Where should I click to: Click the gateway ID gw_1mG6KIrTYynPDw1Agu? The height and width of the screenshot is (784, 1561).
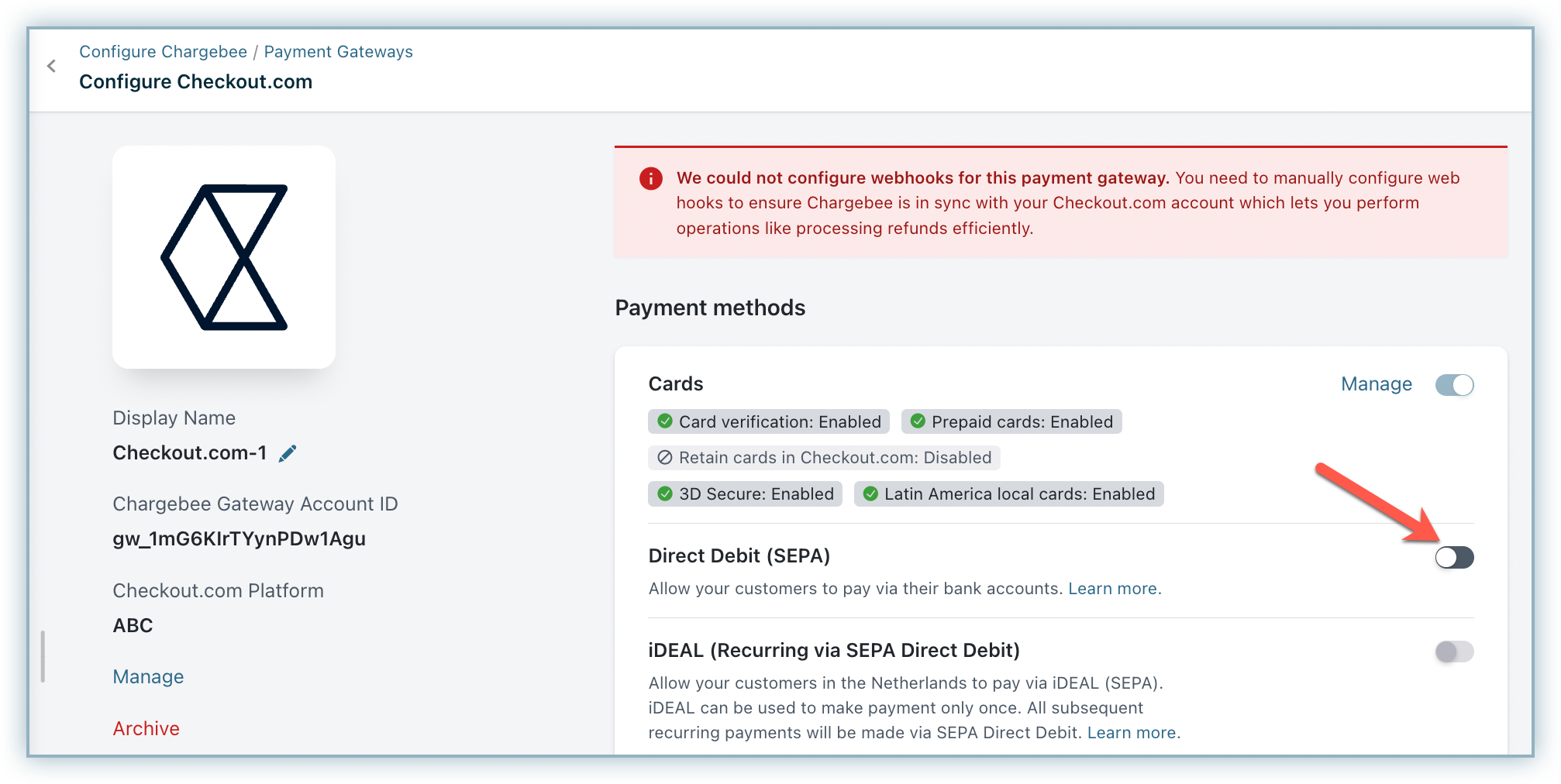(239, 539)
